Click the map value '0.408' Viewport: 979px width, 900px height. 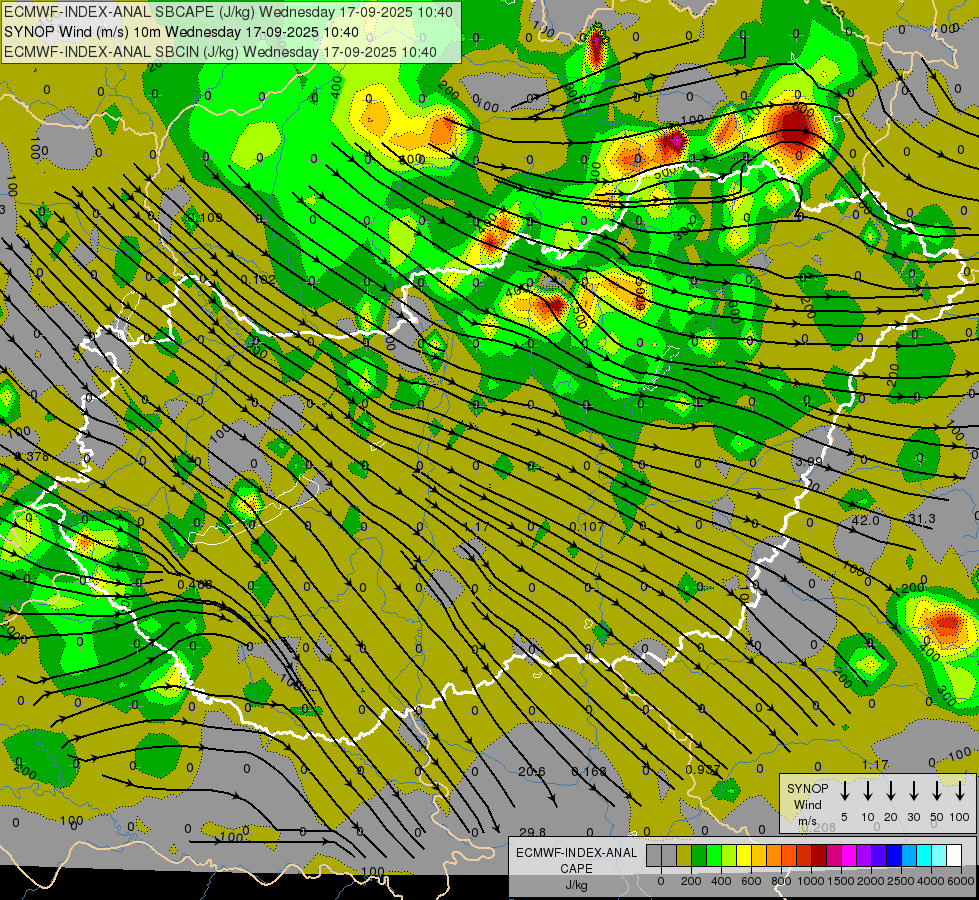coord(195,585)
